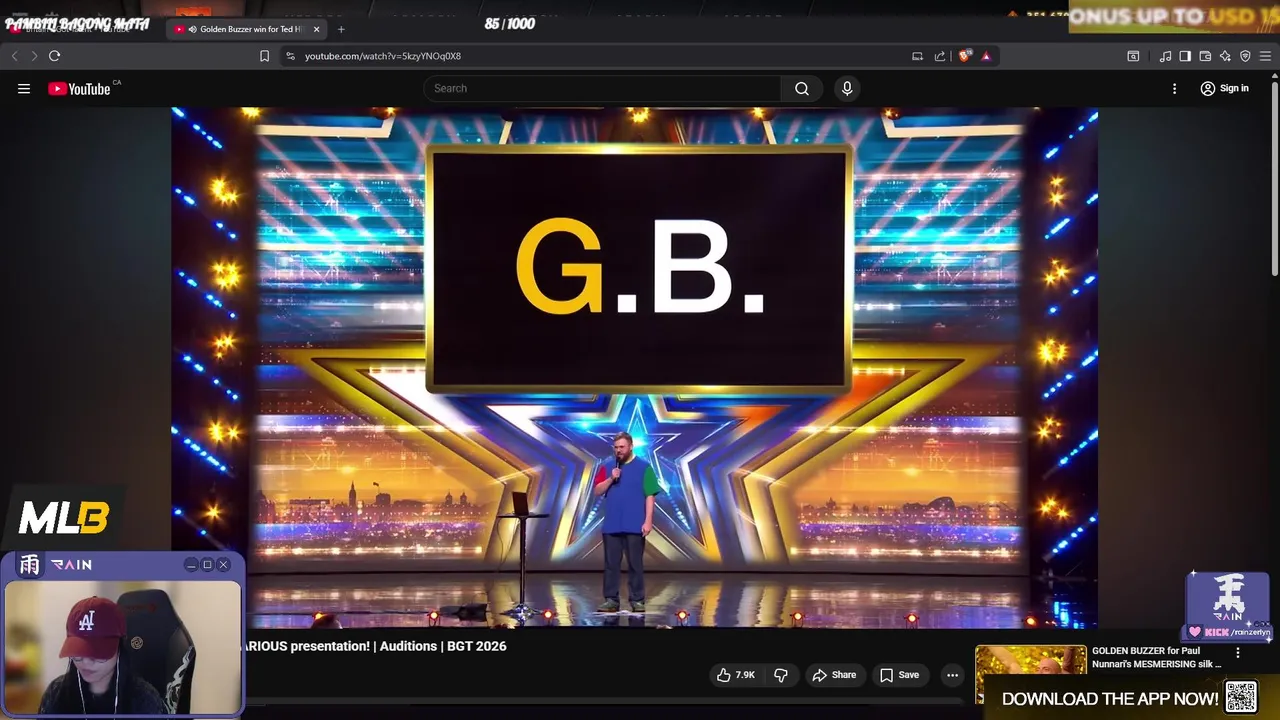Image resolution: width=1280 pixels, height=720 pixels.
Task: Open the YouTube guide hamburger menu
Action: pos(24,89)
